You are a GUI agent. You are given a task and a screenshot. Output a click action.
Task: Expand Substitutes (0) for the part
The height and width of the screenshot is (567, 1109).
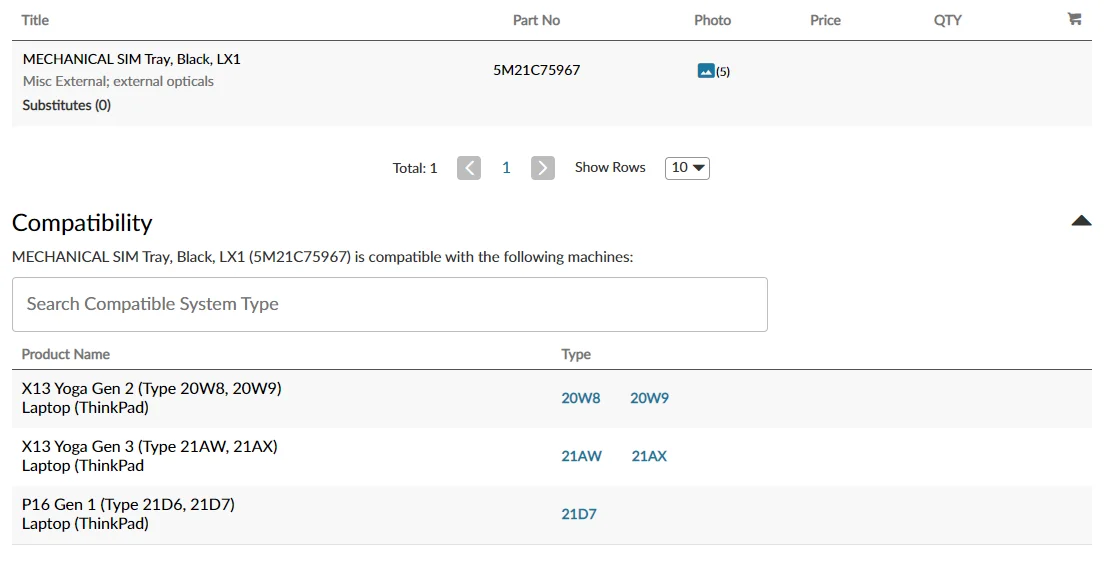coord(67,105)
